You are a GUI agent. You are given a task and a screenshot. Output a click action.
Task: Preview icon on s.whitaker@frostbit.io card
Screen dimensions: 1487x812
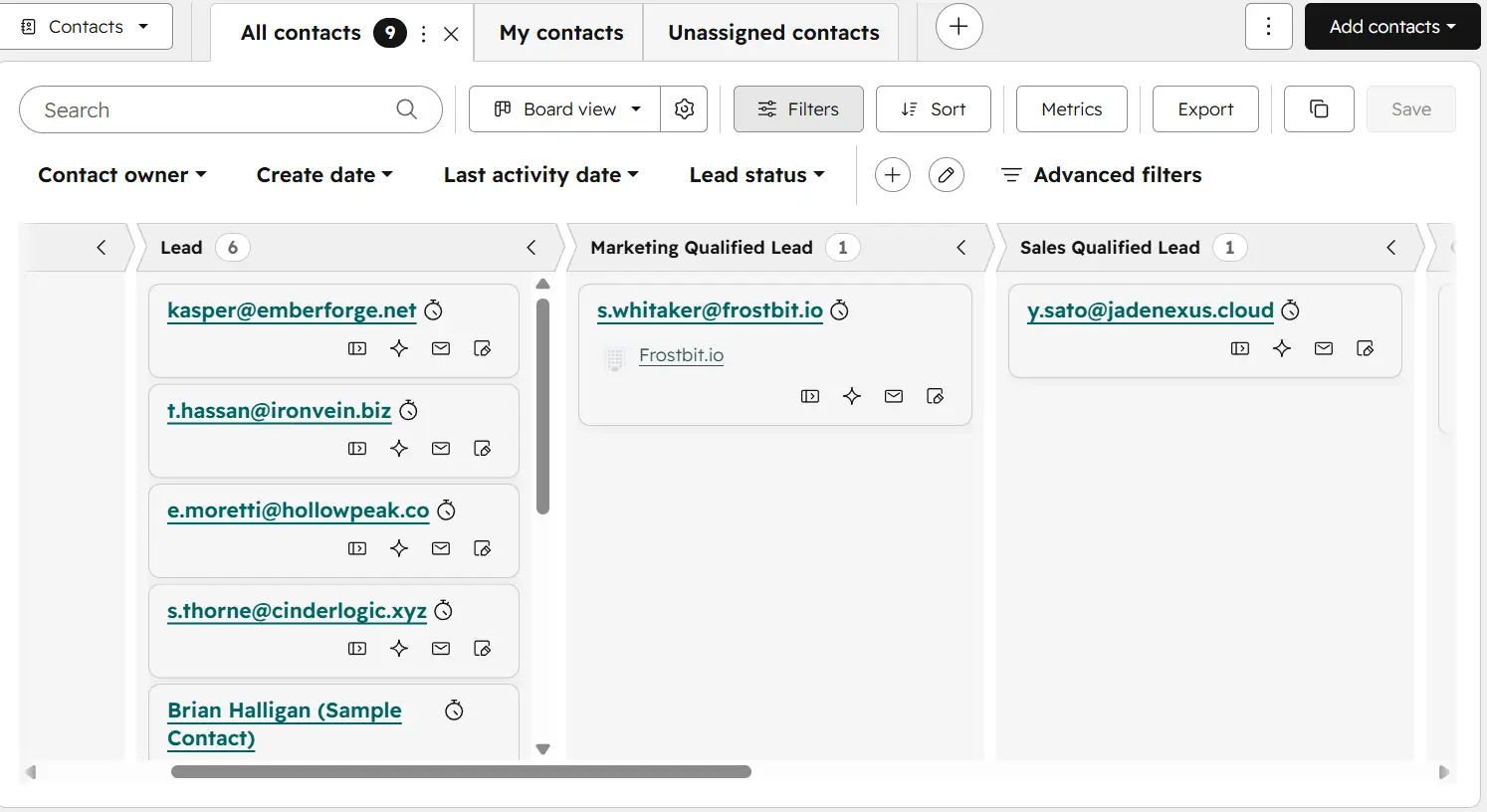(x=810, y=396)
